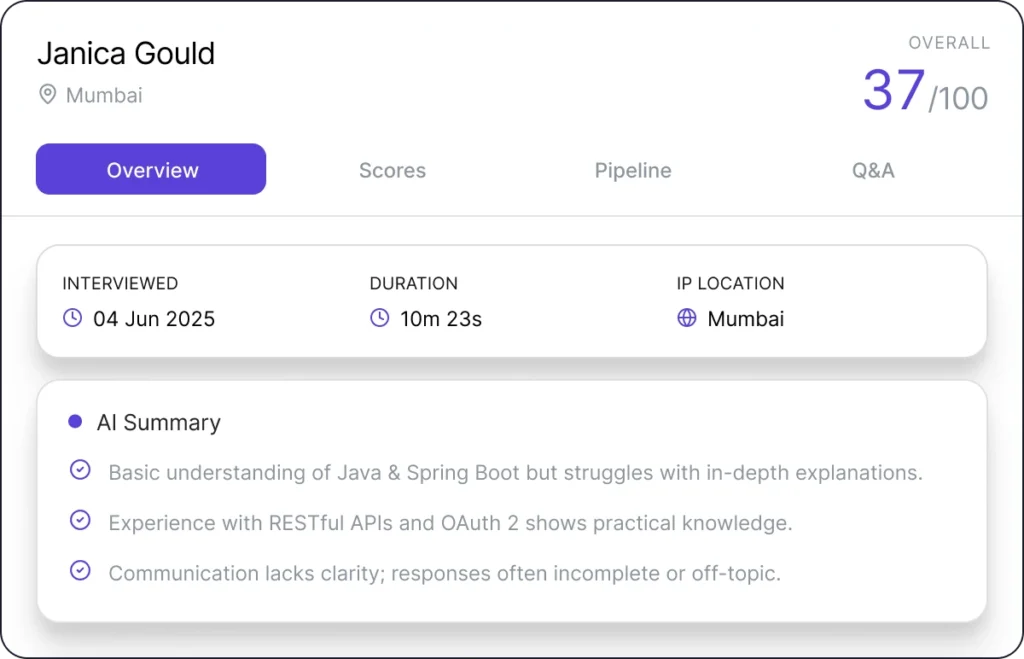This screenshot has height=659, width=1024.
Task: Click the AI Summary heading
Action: (x=158, y=422)
